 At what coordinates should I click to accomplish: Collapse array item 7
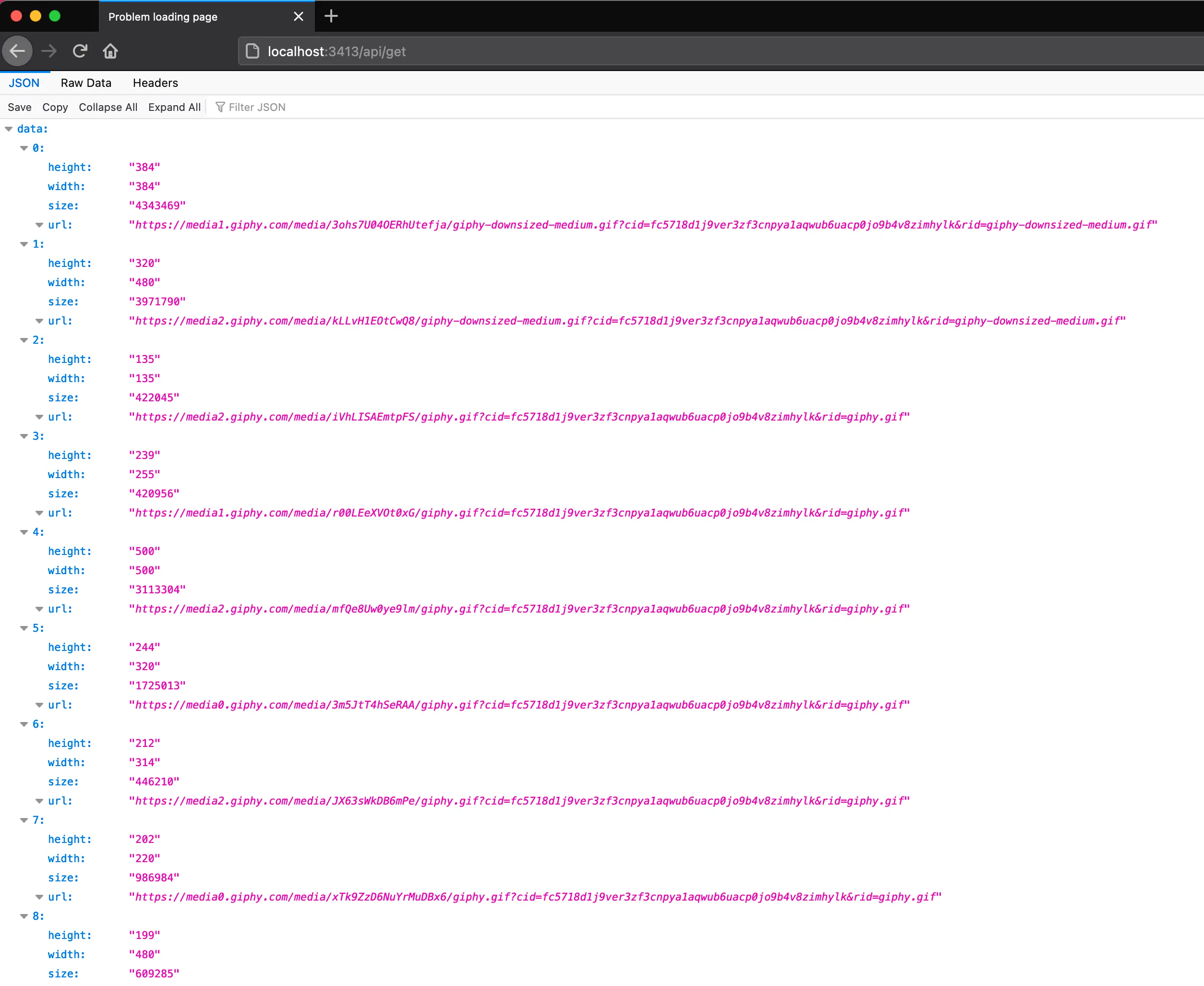tap(24, 820)
